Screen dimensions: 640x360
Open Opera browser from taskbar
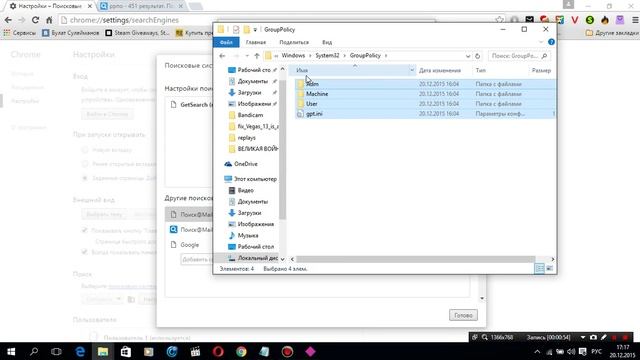click(x=218, y=351)
